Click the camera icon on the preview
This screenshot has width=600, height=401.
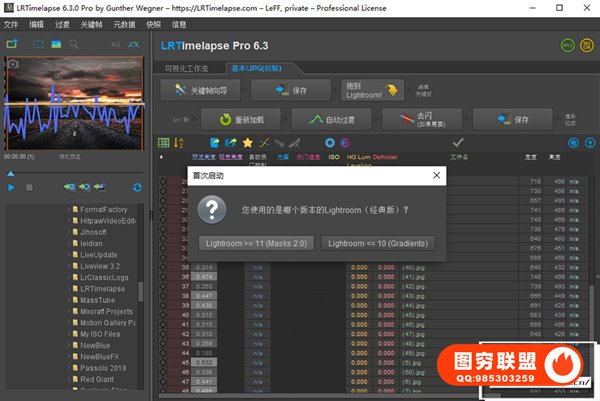(x=14, y=64)
